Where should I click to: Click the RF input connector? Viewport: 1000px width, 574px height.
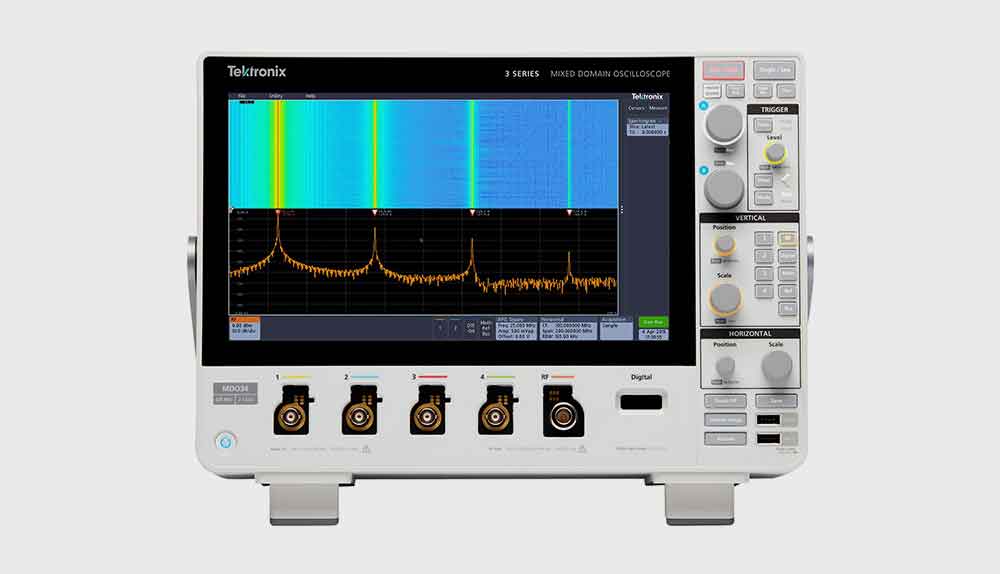563,418
